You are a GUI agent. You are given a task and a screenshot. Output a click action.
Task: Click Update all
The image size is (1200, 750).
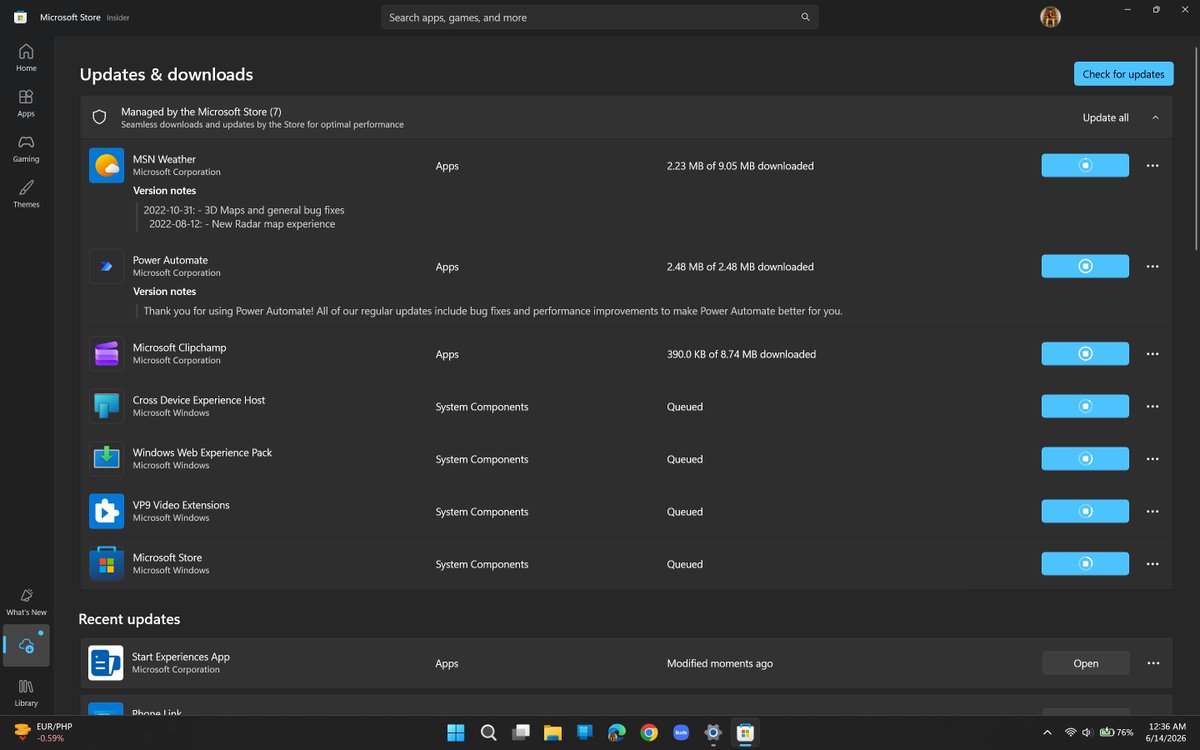[1105, 117]
